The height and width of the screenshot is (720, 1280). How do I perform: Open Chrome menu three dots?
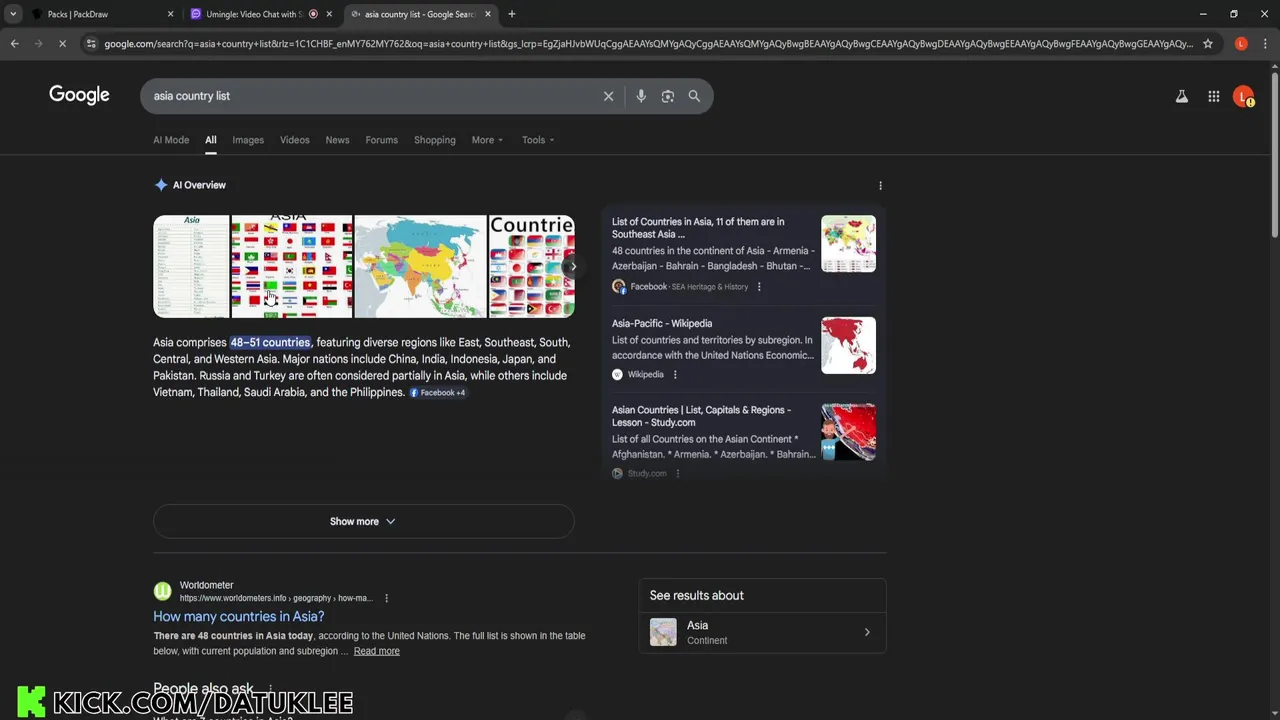point(1265,43)
